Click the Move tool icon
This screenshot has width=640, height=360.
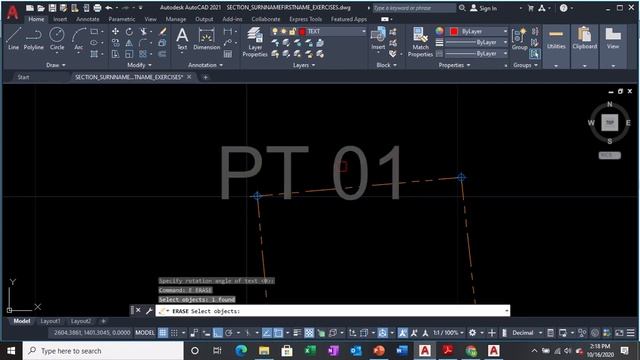116,31
